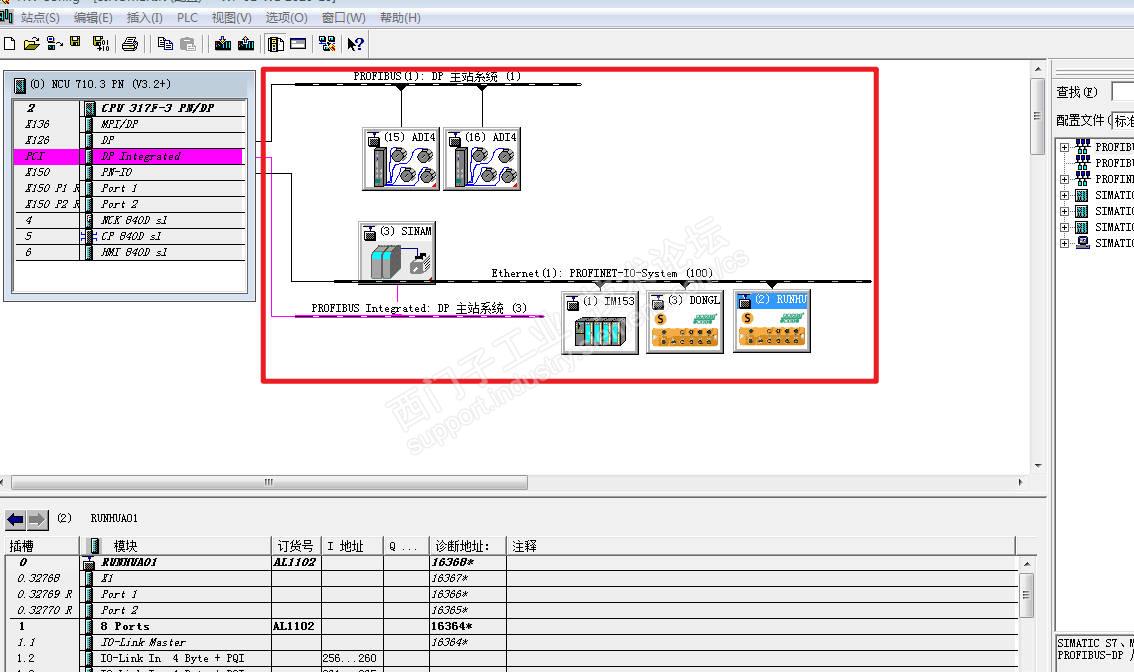This screenshot has width=1134, height=672.
Task: Open the 配置文件 profile dropdown
Action: click(x=1122, y=120)
